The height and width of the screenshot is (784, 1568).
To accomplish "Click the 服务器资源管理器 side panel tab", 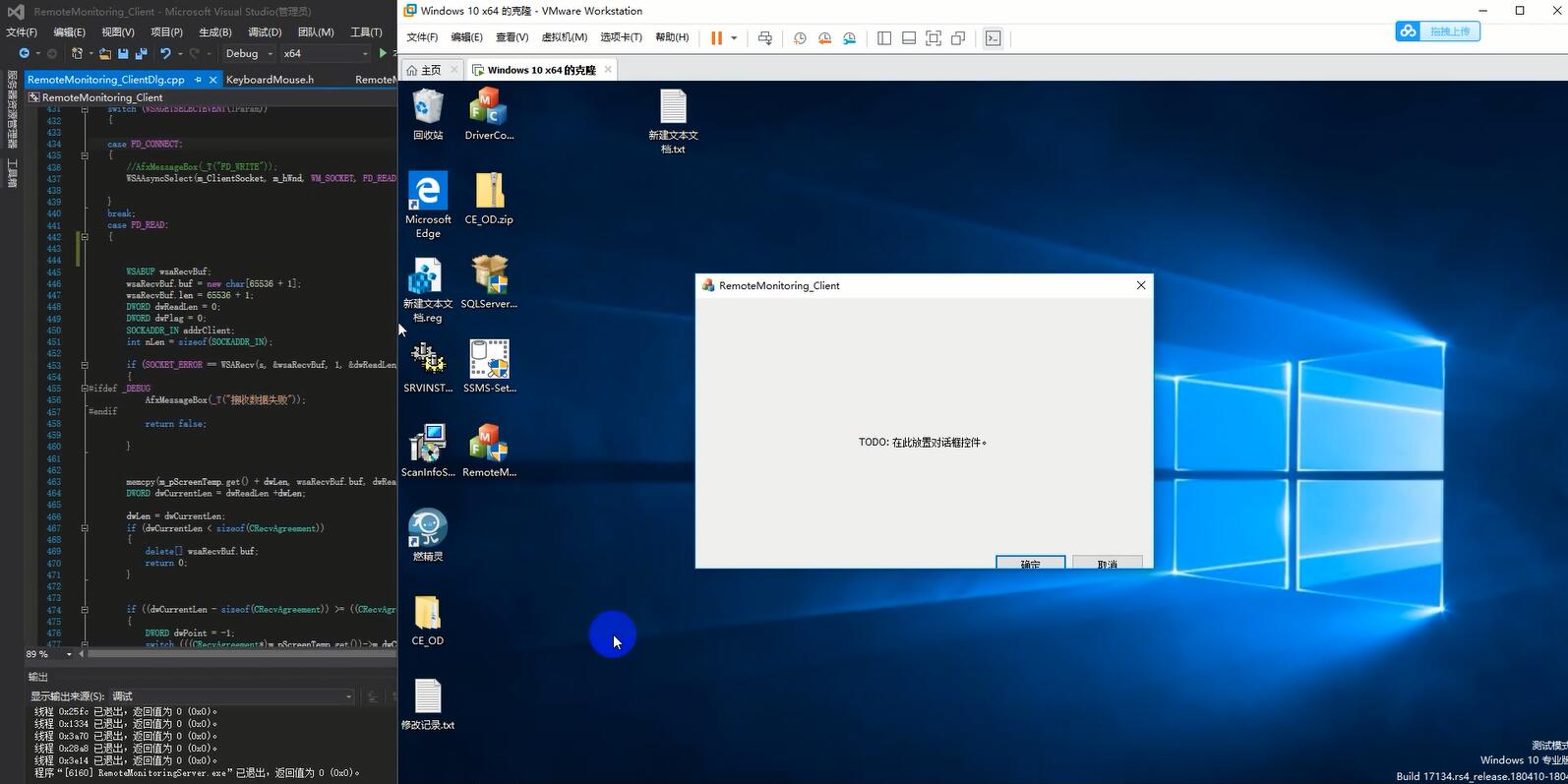I will (x=13, y=109).
